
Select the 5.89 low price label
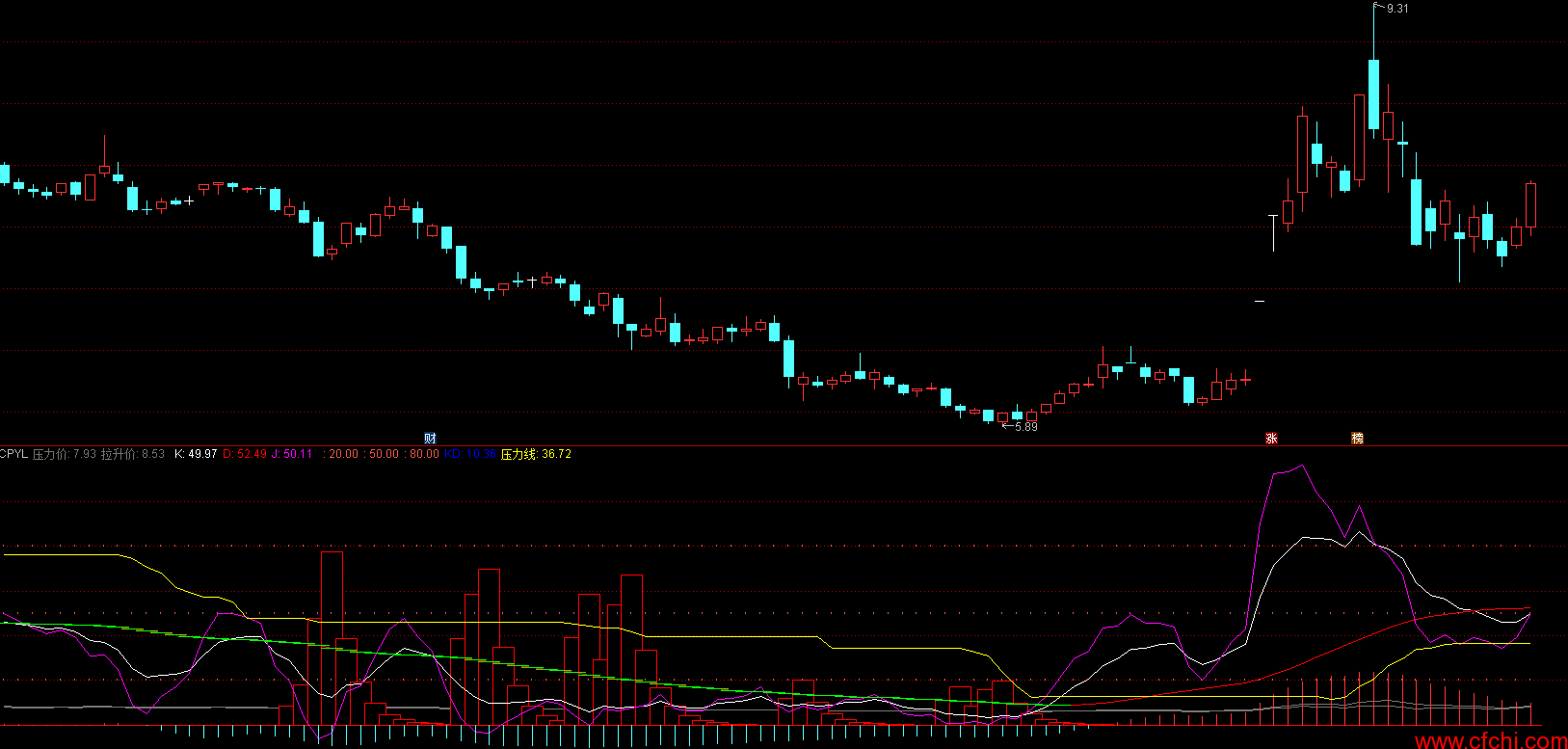(1026, 427)
